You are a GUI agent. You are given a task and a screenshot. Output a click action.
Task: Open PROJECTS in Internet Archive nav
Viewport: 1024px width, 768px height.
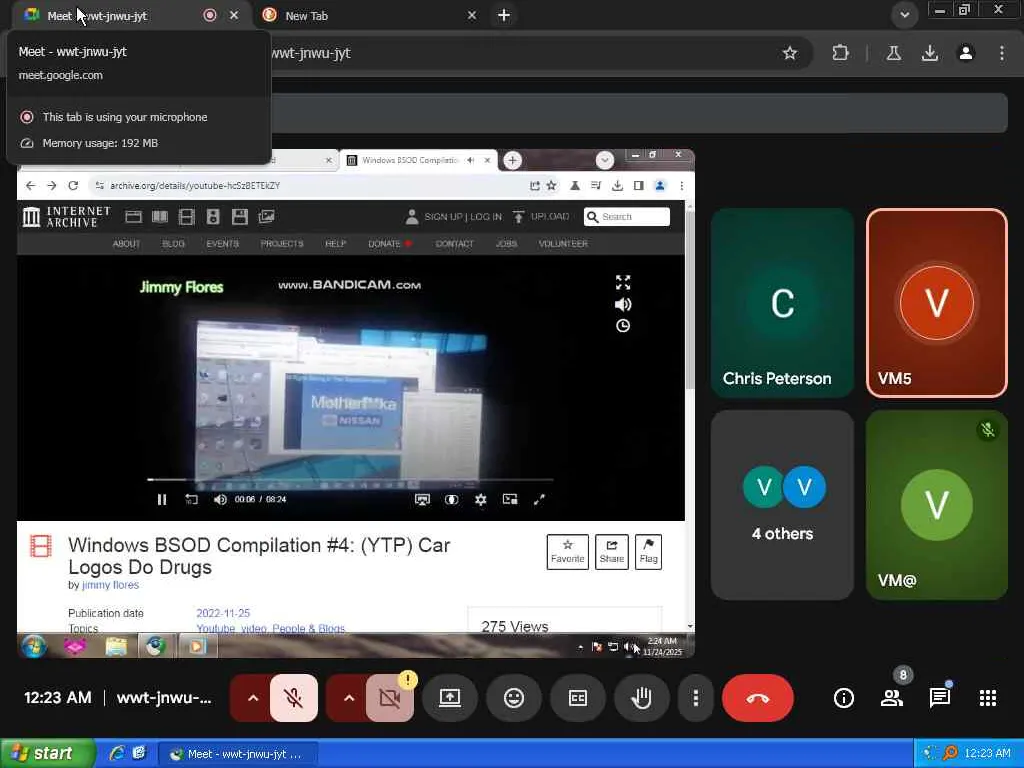[x=282, y=244]
